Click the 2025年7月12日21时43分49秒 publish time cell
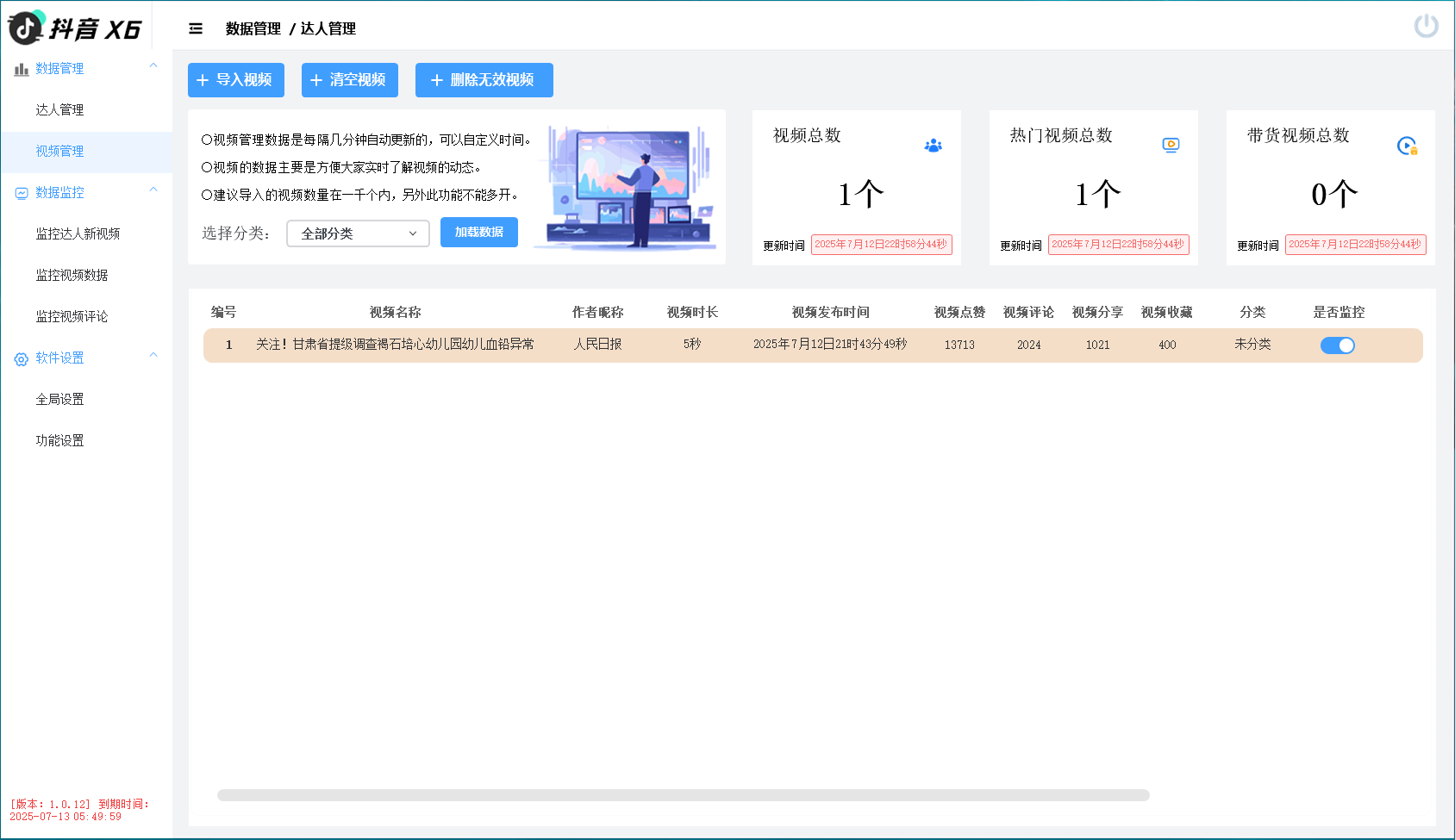This screenshot has height=840, width=1455. coord(830,345)
